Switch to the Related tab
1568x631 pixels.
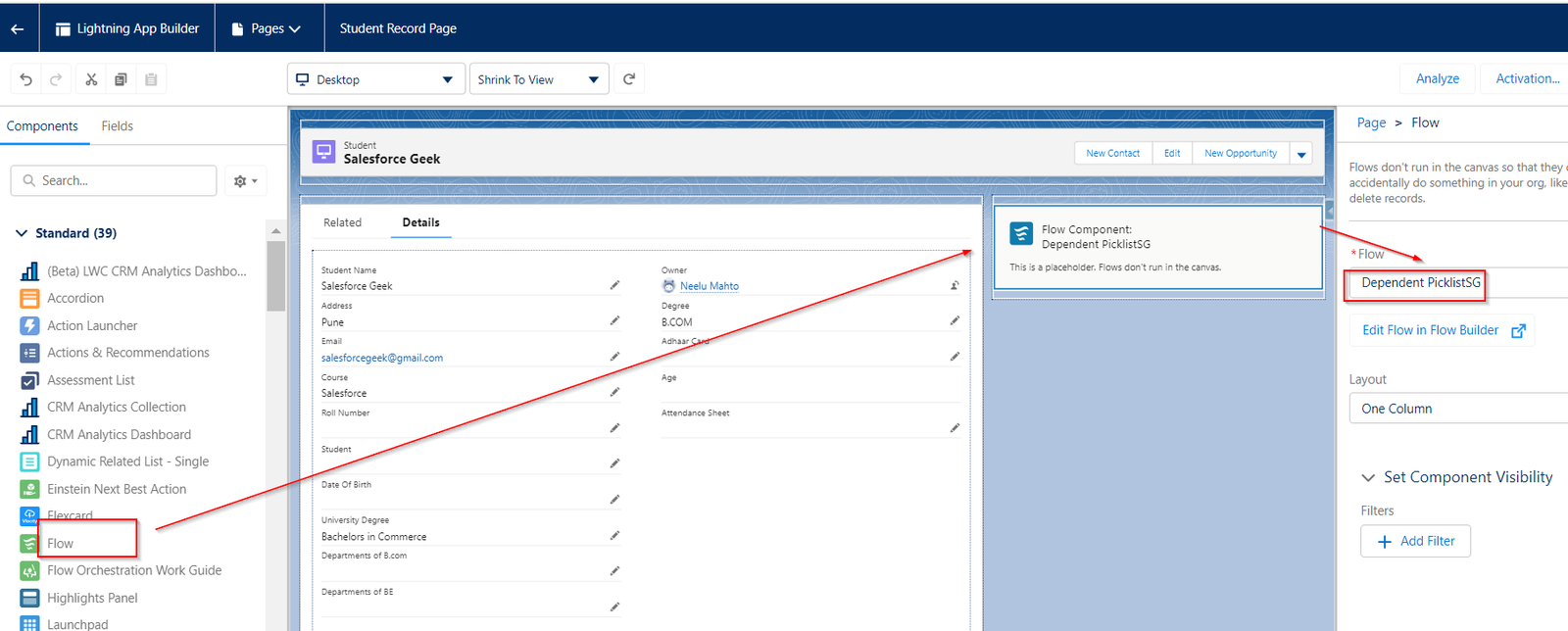pos(342,222)
